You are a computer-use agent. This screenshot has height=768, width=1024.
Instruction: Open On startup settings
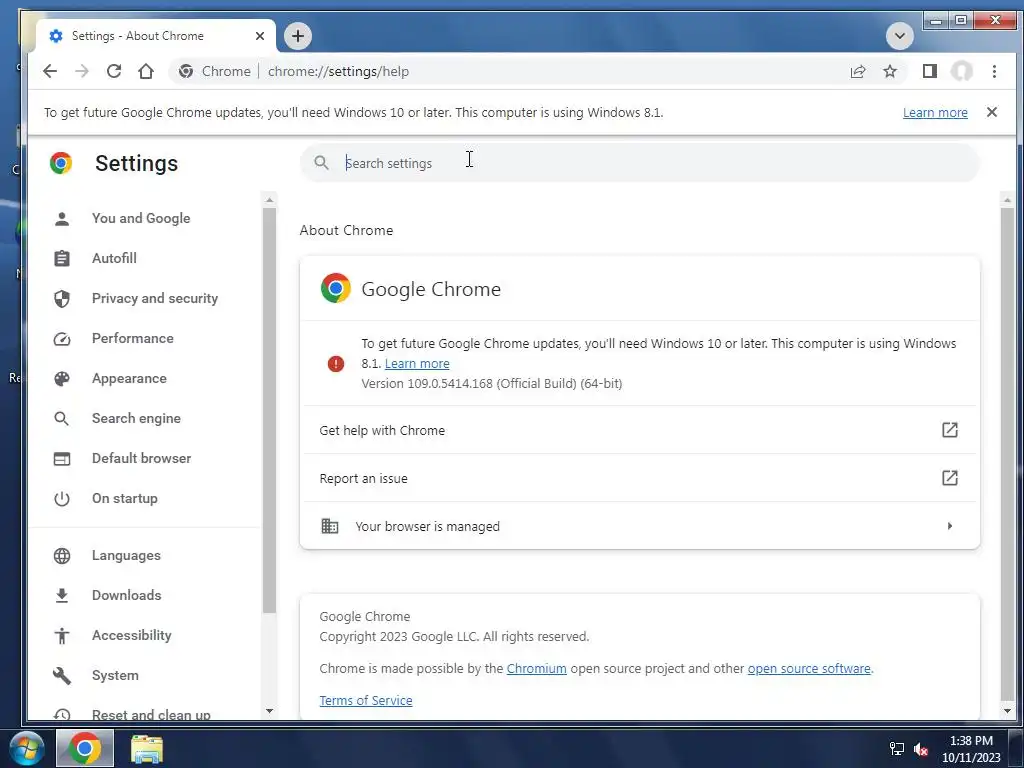click(125, 498)
